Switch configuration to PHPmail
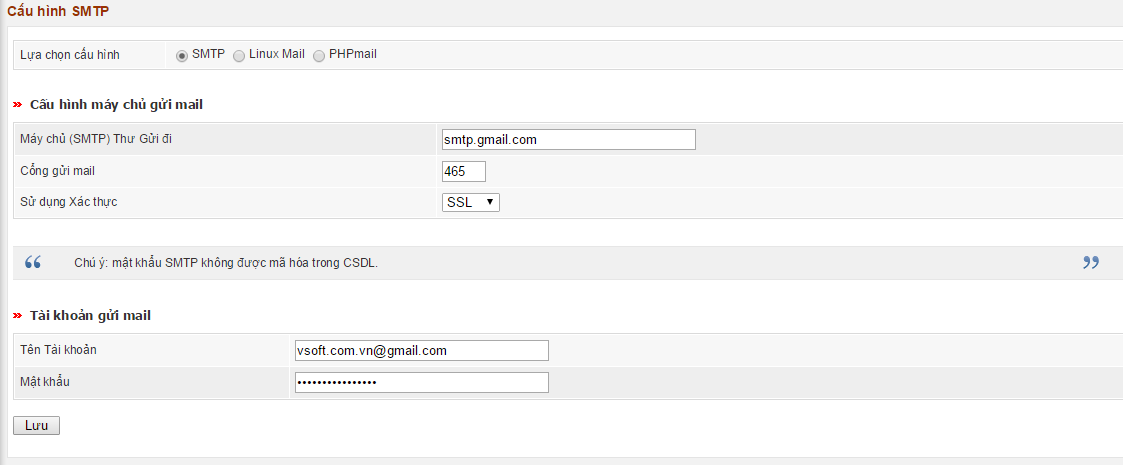This screenshot has height=465, width=1123. [319, 55]
